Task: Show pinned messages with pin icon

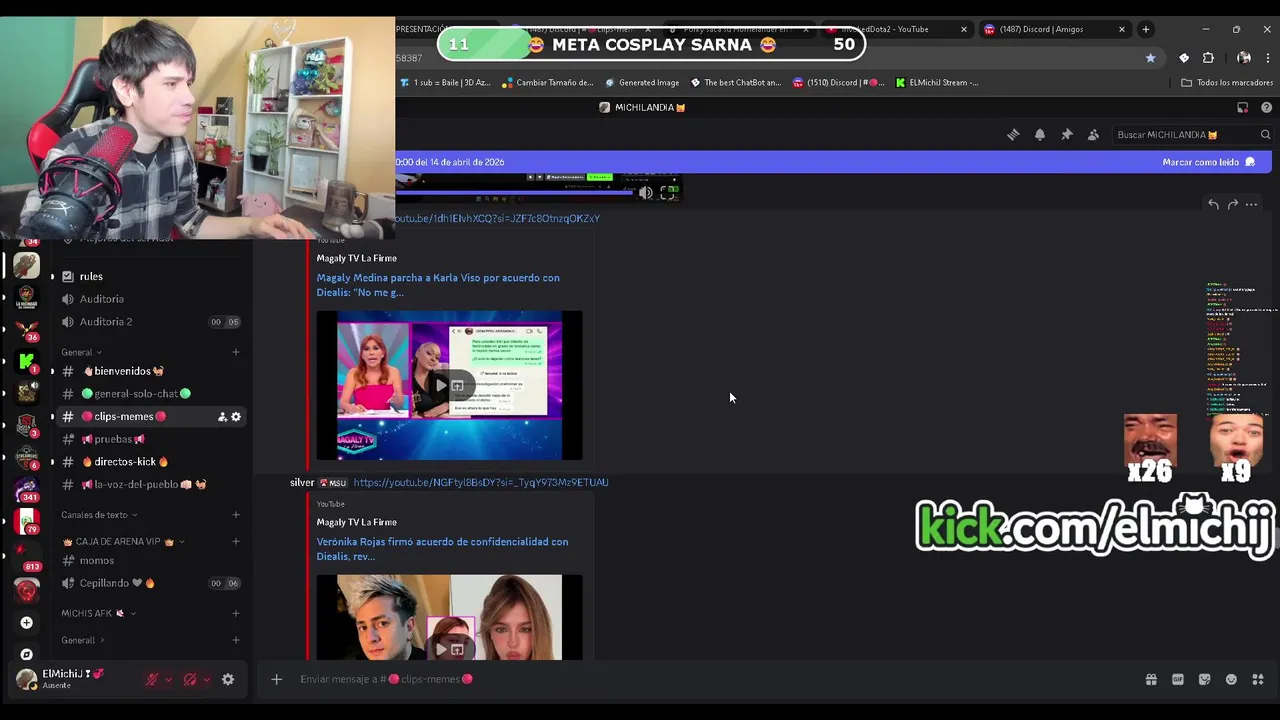Action: [1067, 135]
